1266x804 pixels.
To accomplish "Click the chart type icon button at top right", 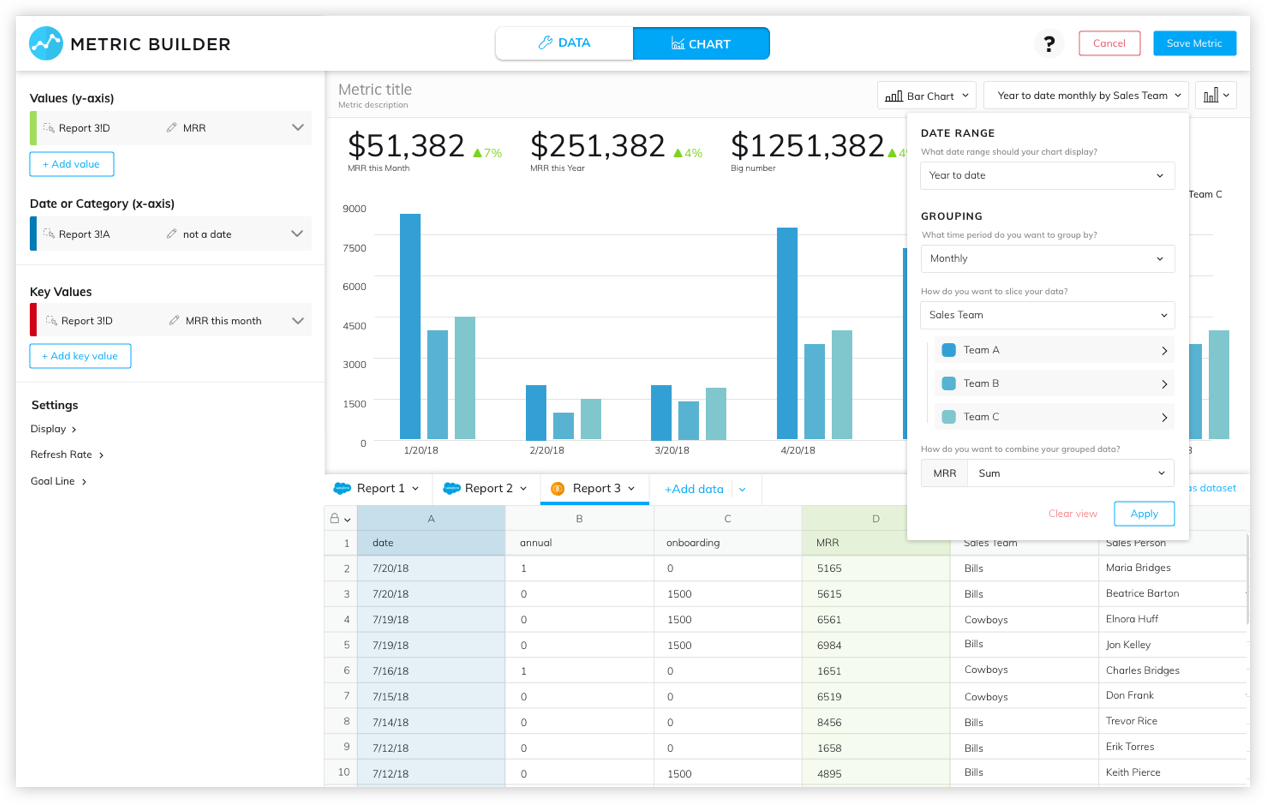I will (x=1215, y=95).
